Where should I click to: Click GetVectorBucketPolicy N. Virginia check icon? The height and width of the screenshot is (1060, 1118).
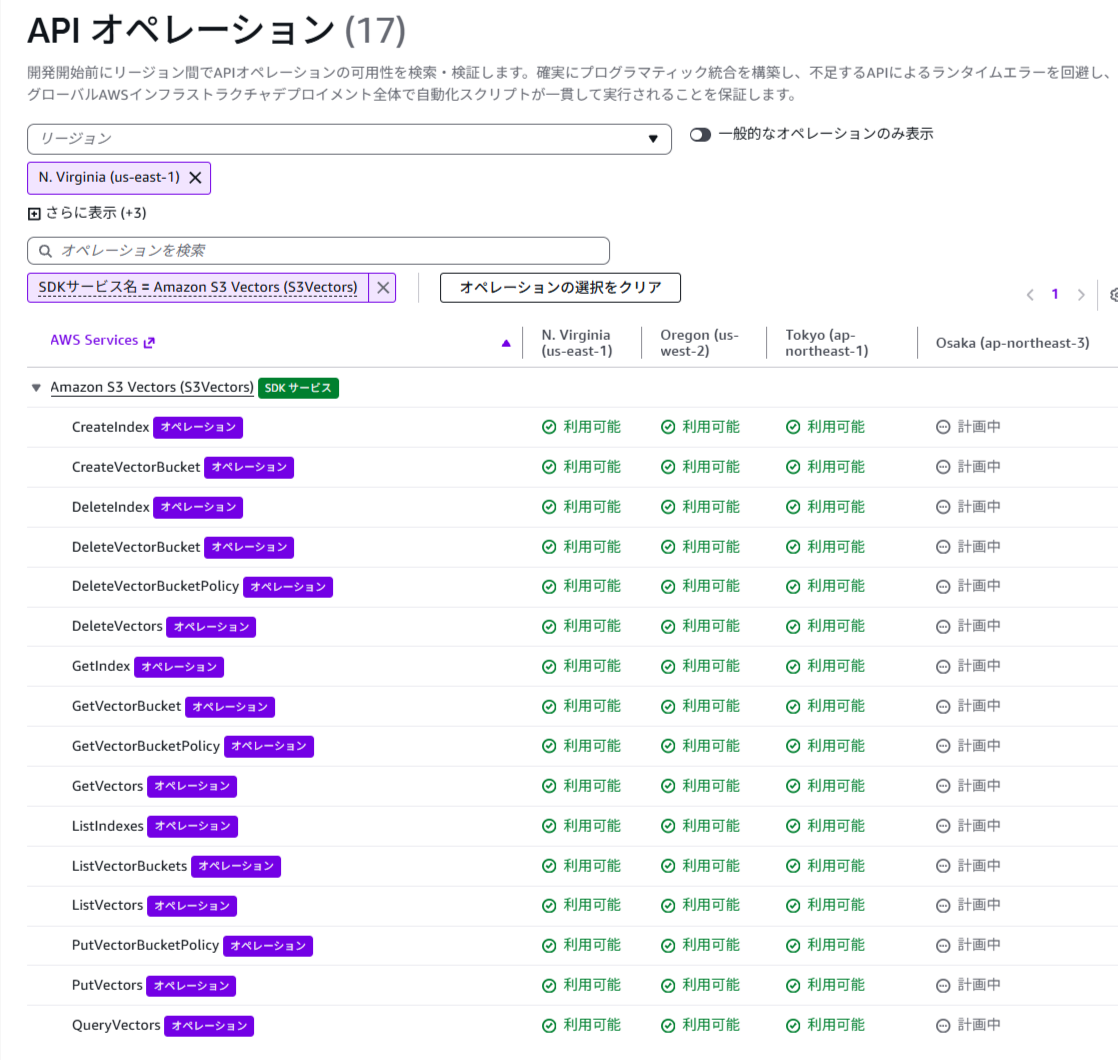click(x=549, y=746)
